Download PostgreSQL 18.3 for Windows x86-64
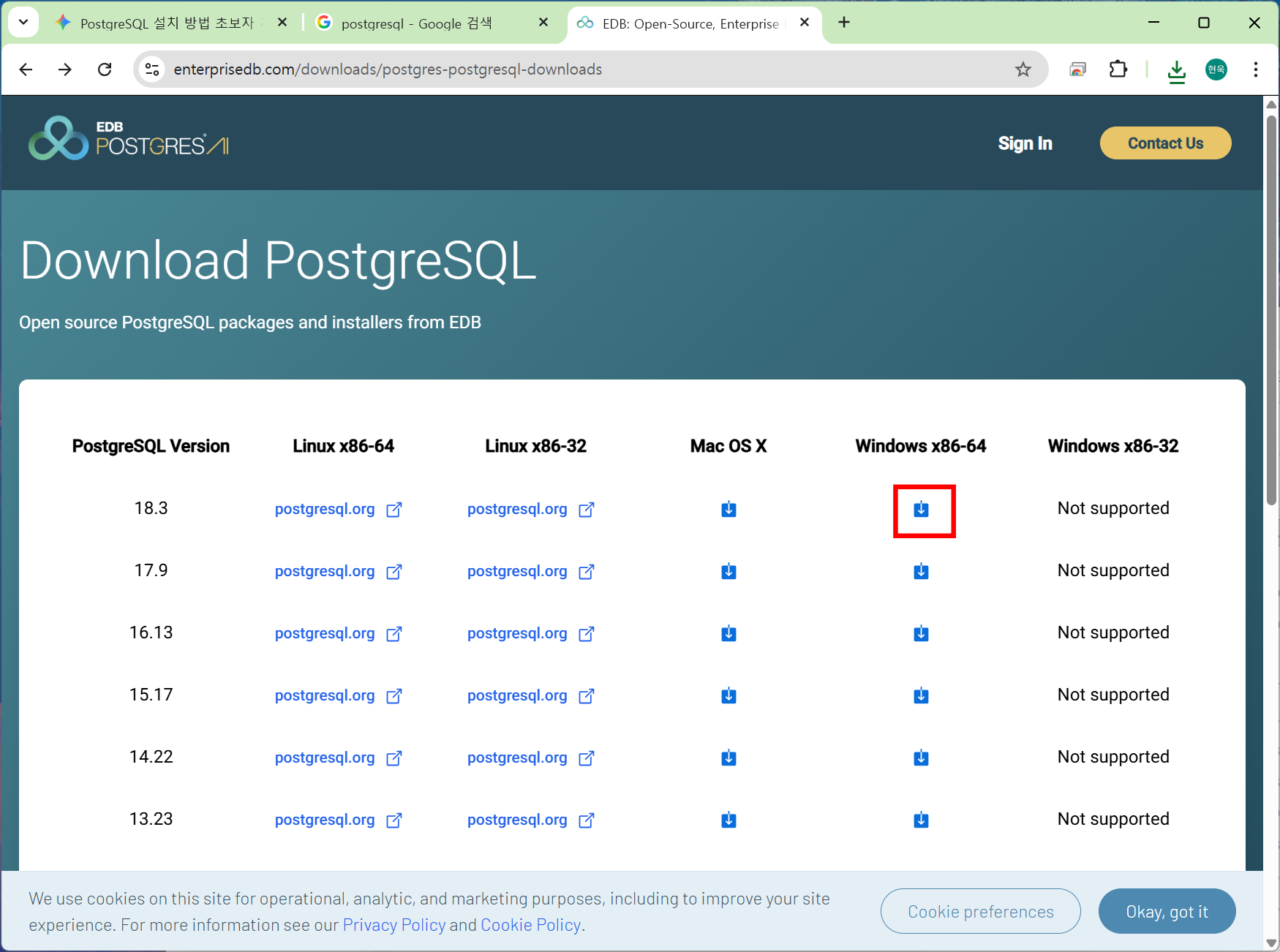 (x=921, y=509)
